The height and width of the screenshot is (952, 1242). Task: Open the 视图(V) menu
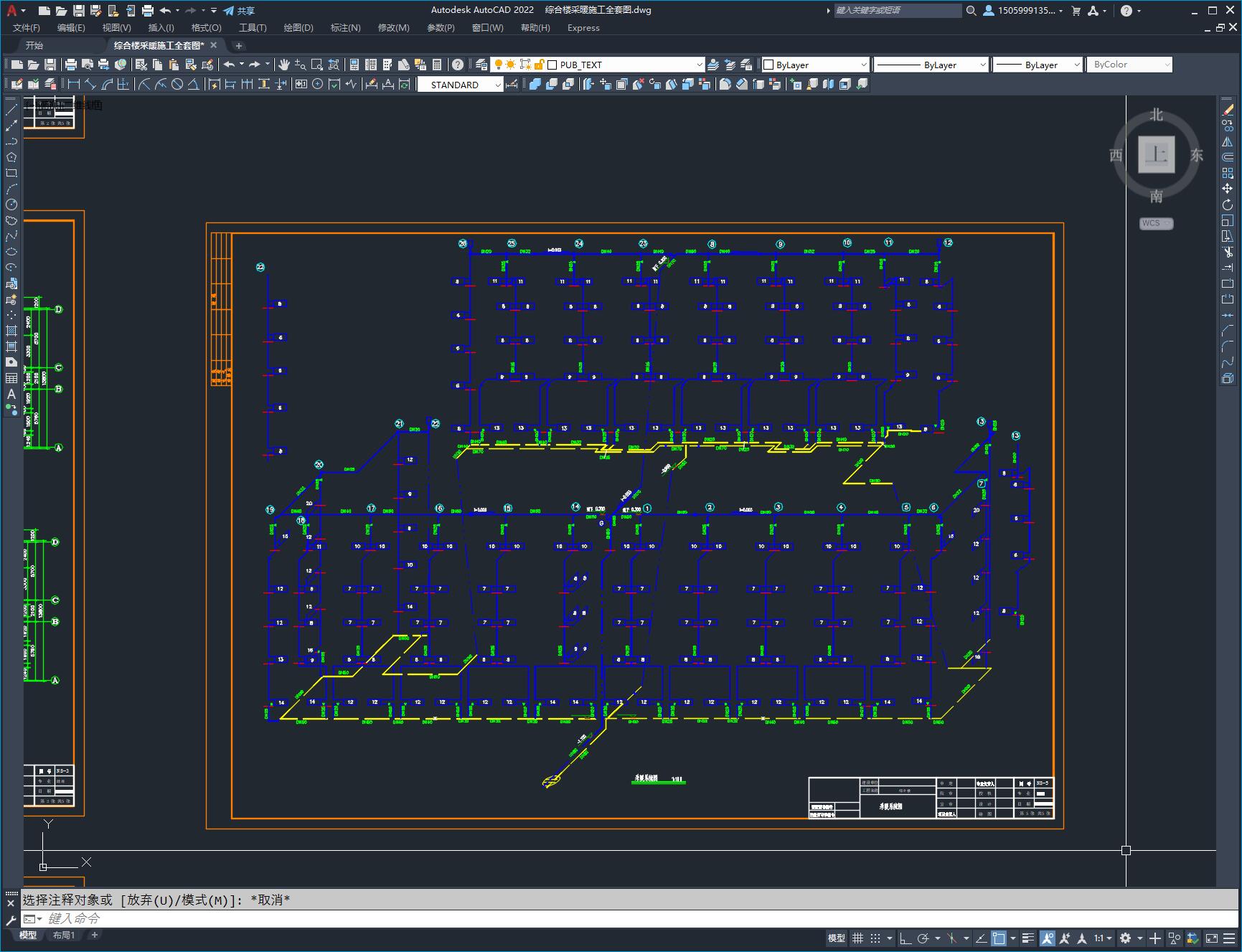[116, 28]
